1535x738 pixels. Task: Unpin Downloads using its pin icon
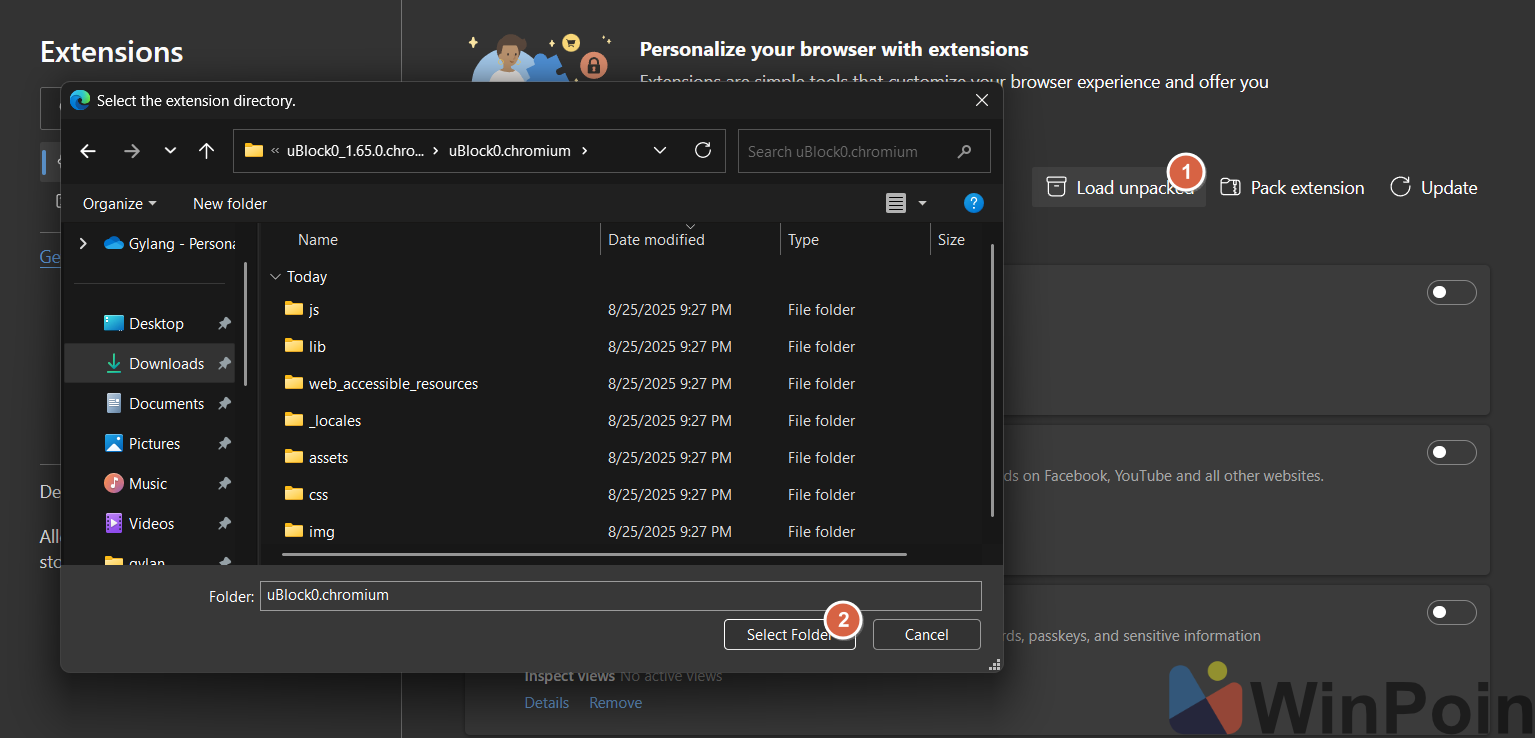[224, 364]
